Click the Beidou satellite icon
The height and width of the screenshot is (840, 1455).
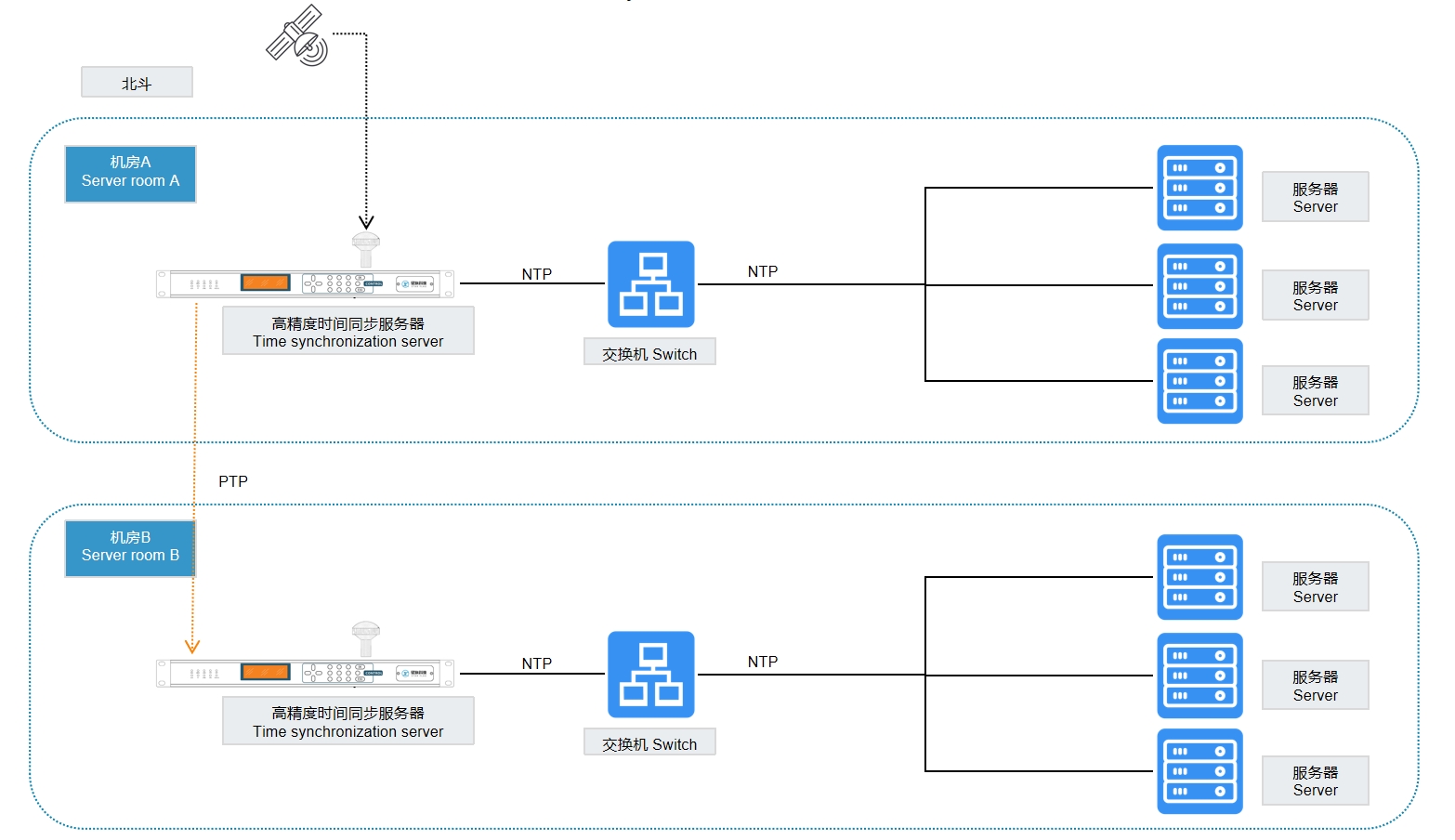(x=297, y=36)
